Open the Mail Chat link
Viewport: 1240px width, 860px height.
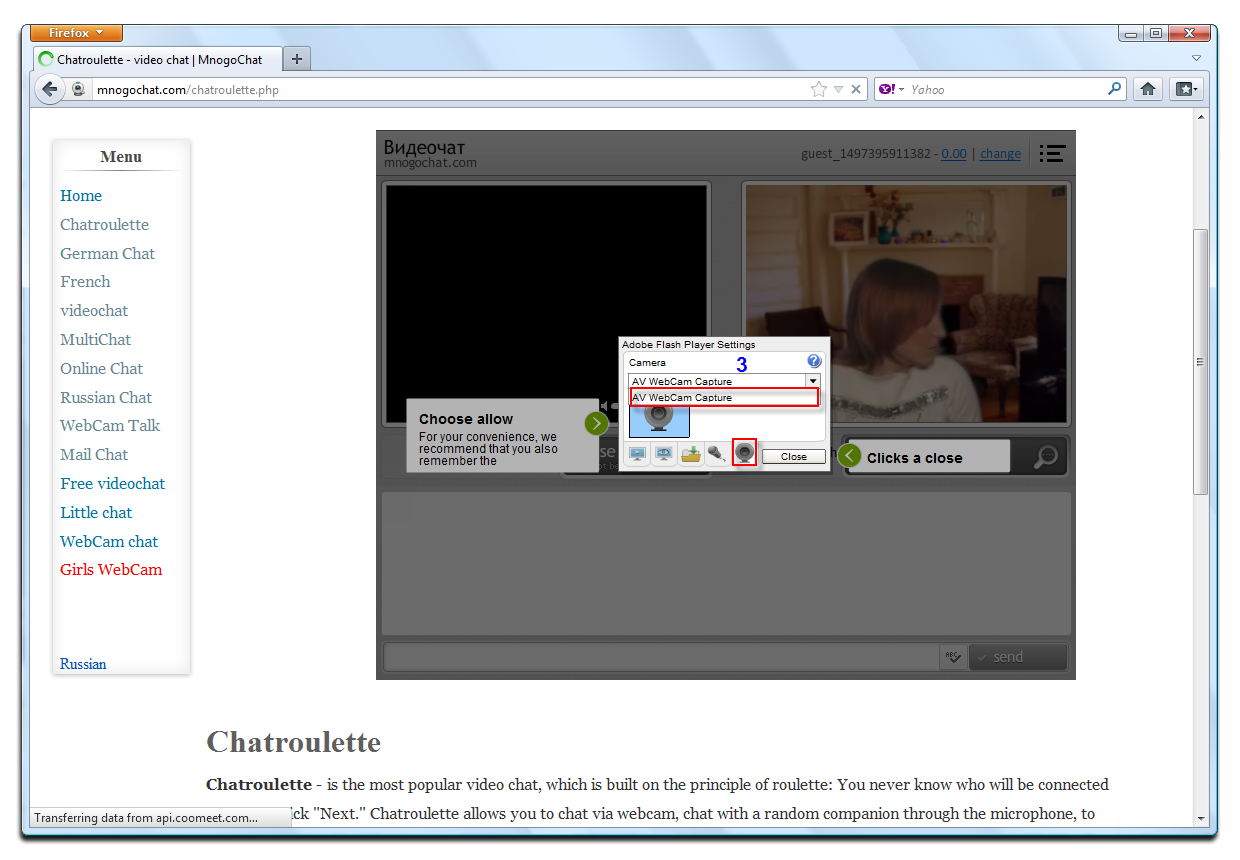coord(94,455)
